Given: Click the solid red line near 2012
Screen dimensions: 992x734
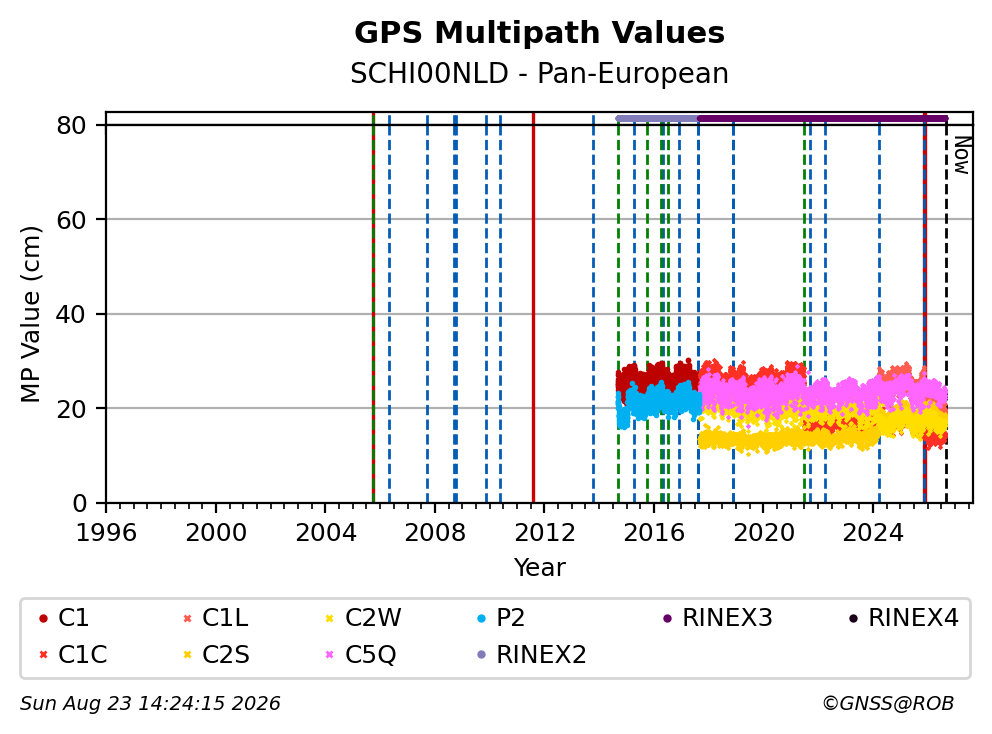Looking at the screenshot, I should click(x=533, y=308).
